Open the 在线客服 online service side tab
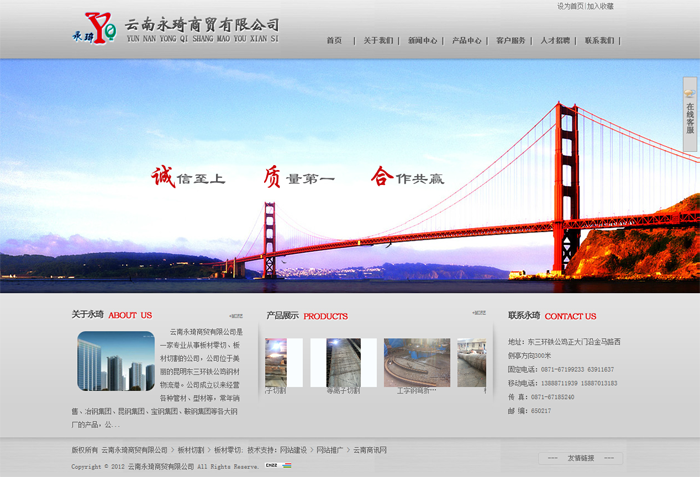This screenshot has width=700, height=477. coord(690,114)
